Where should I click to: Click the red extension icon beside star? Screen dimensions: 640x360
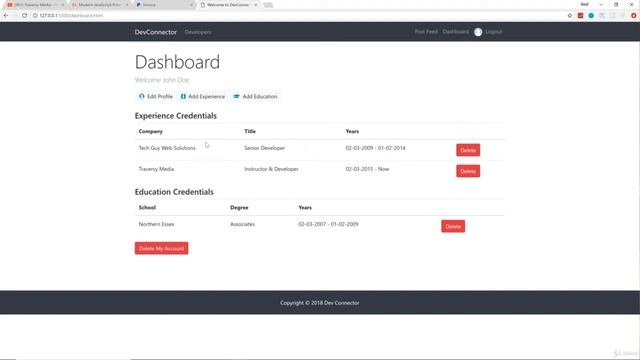(x=580, y=16)
